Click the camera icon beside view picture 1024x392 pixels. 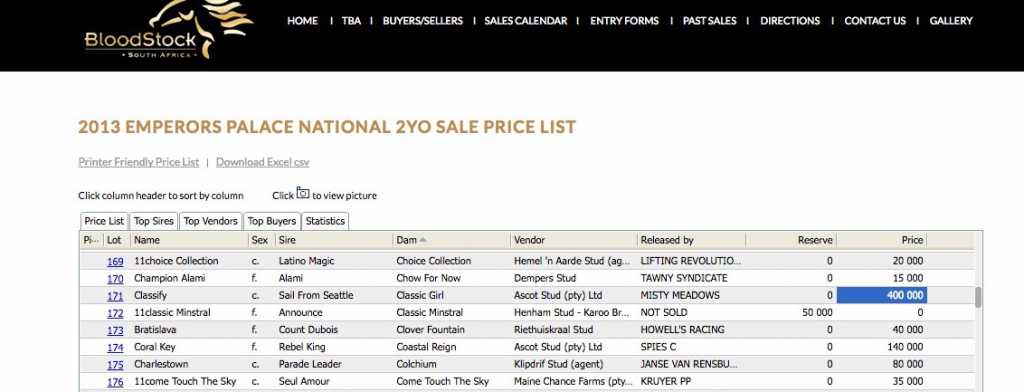303,193
